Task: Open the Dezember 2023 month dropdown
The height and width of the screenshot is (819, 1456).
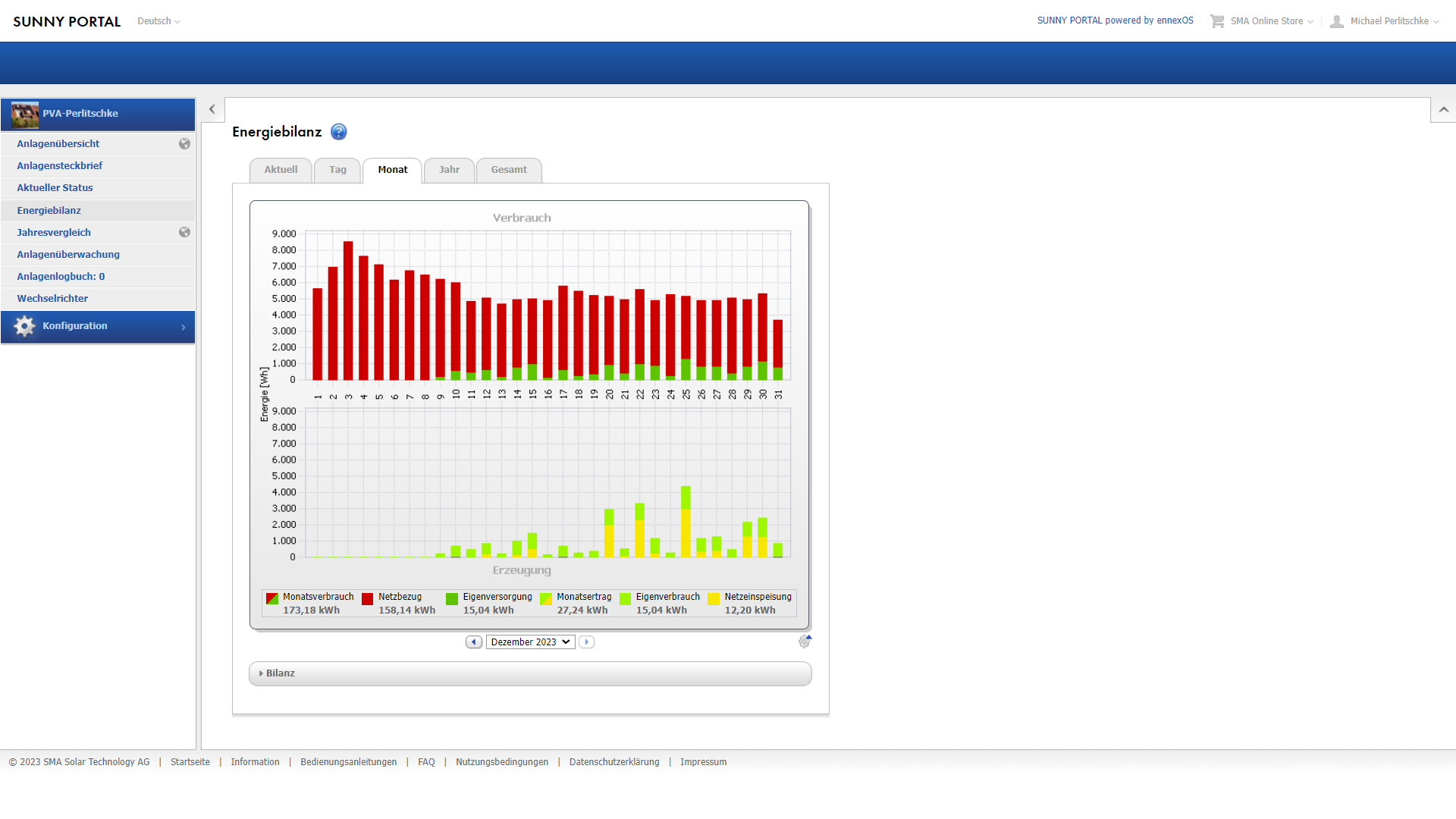Action: click(x=530, y=642)
